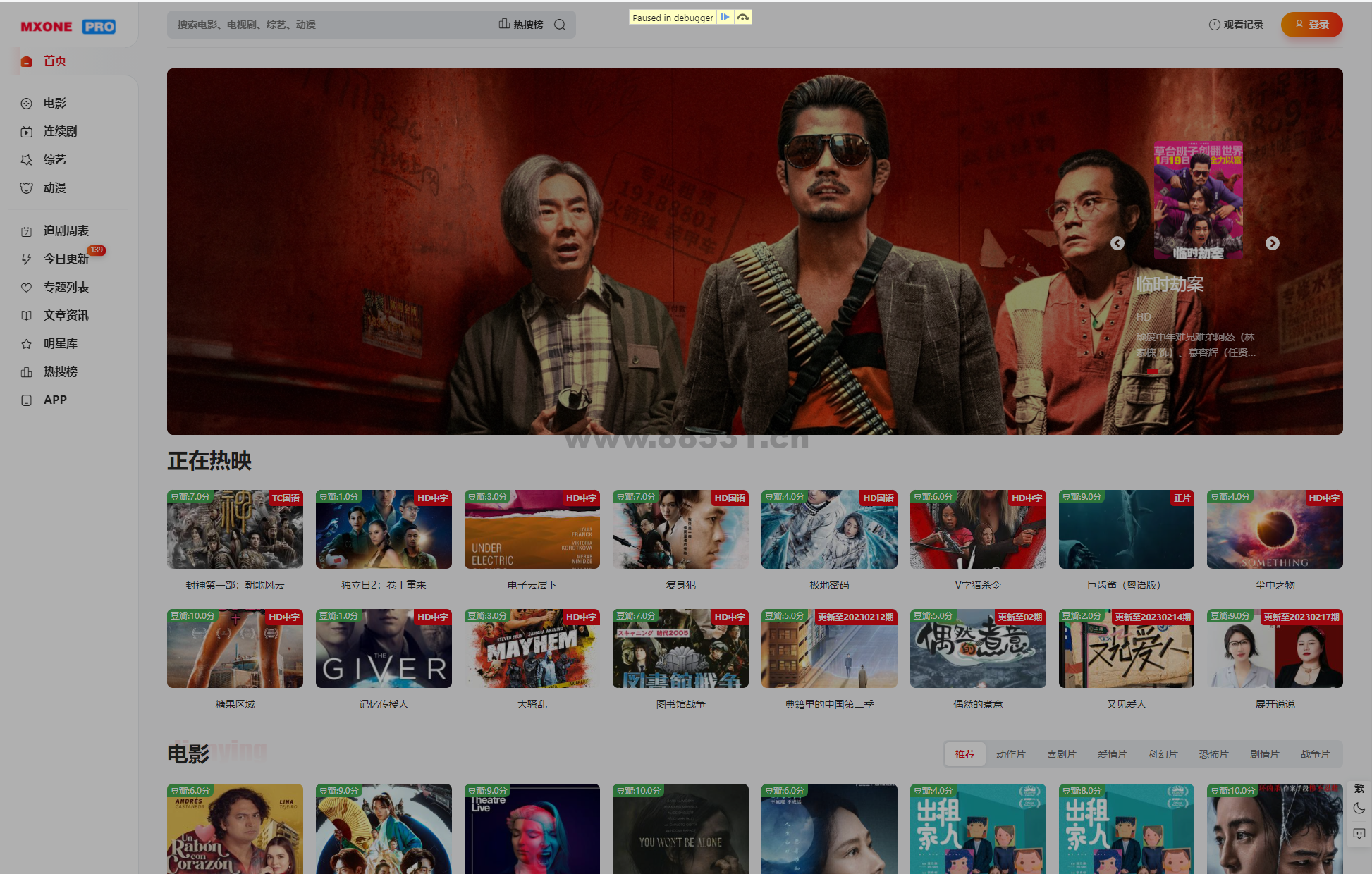Click the phone icon for APP

click(27, 400)
